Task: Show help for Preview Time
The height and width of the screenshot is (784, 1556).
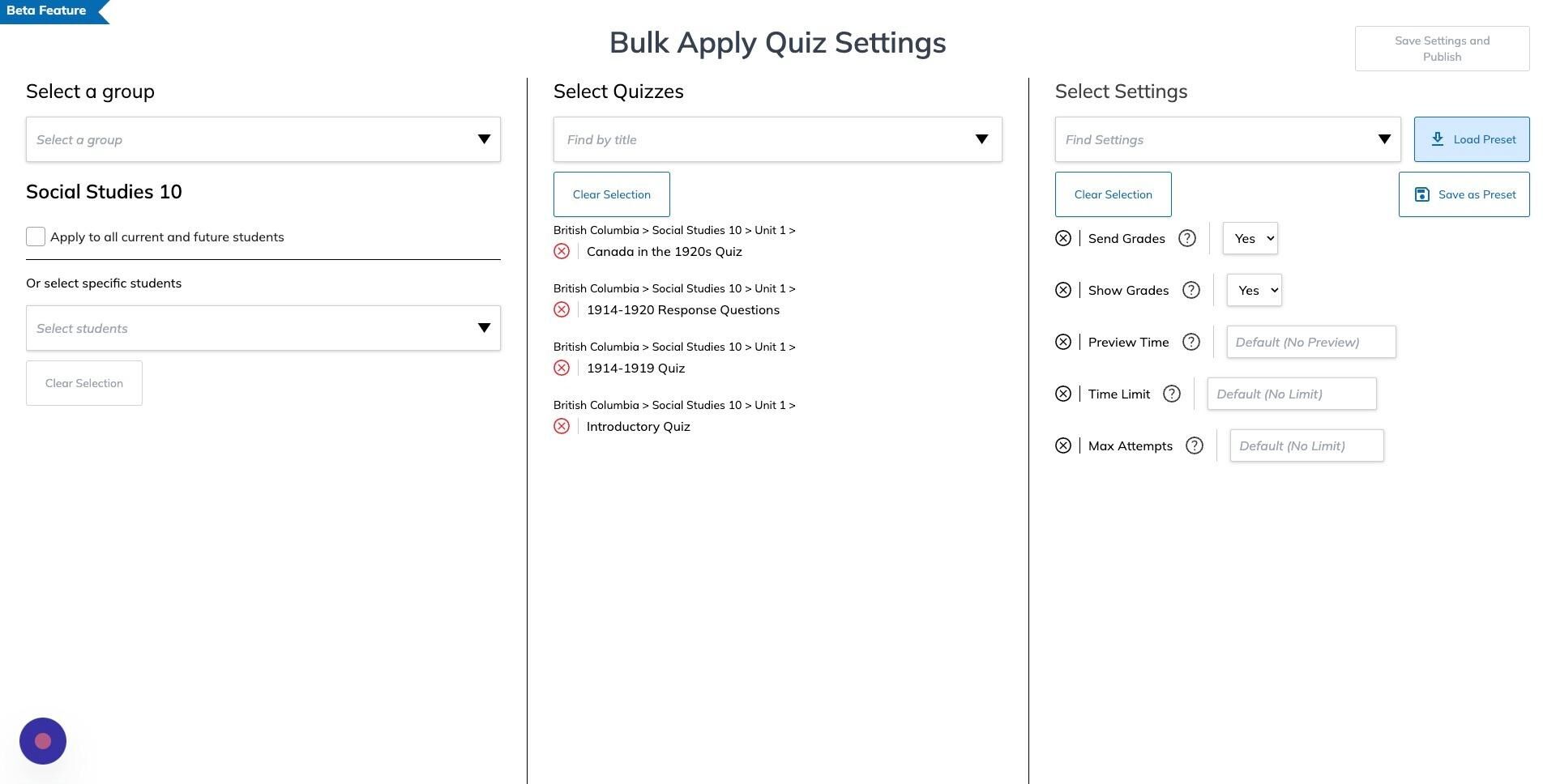Action: tap(1191, 342)
